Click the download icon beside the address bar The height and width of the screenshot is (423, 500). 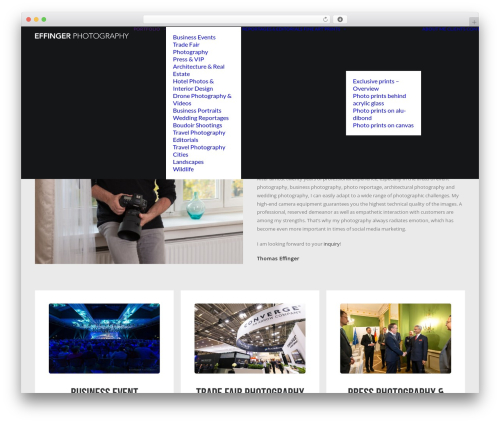[x=340, y=19]
